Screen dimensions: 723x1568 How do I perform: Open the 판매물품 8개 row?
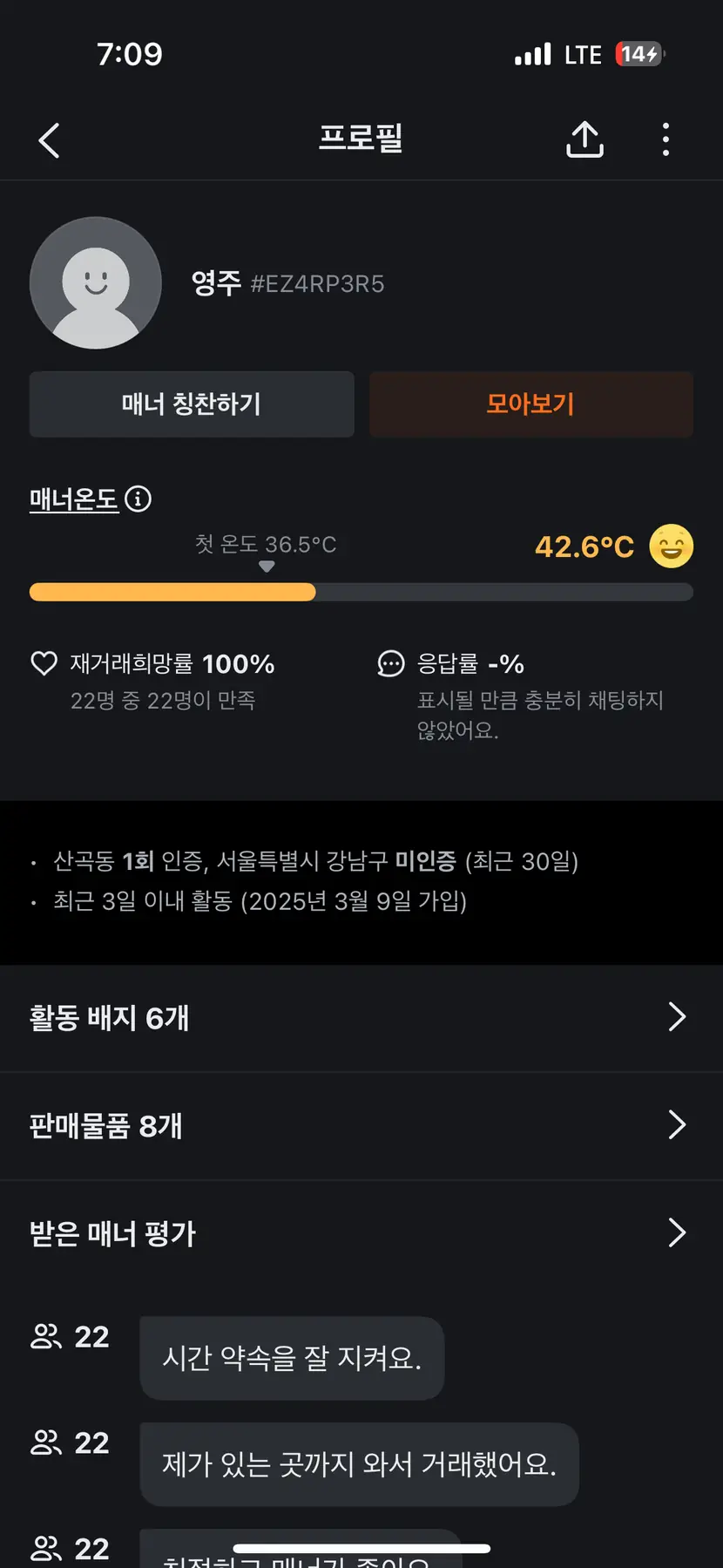[x=106, y=1126]
